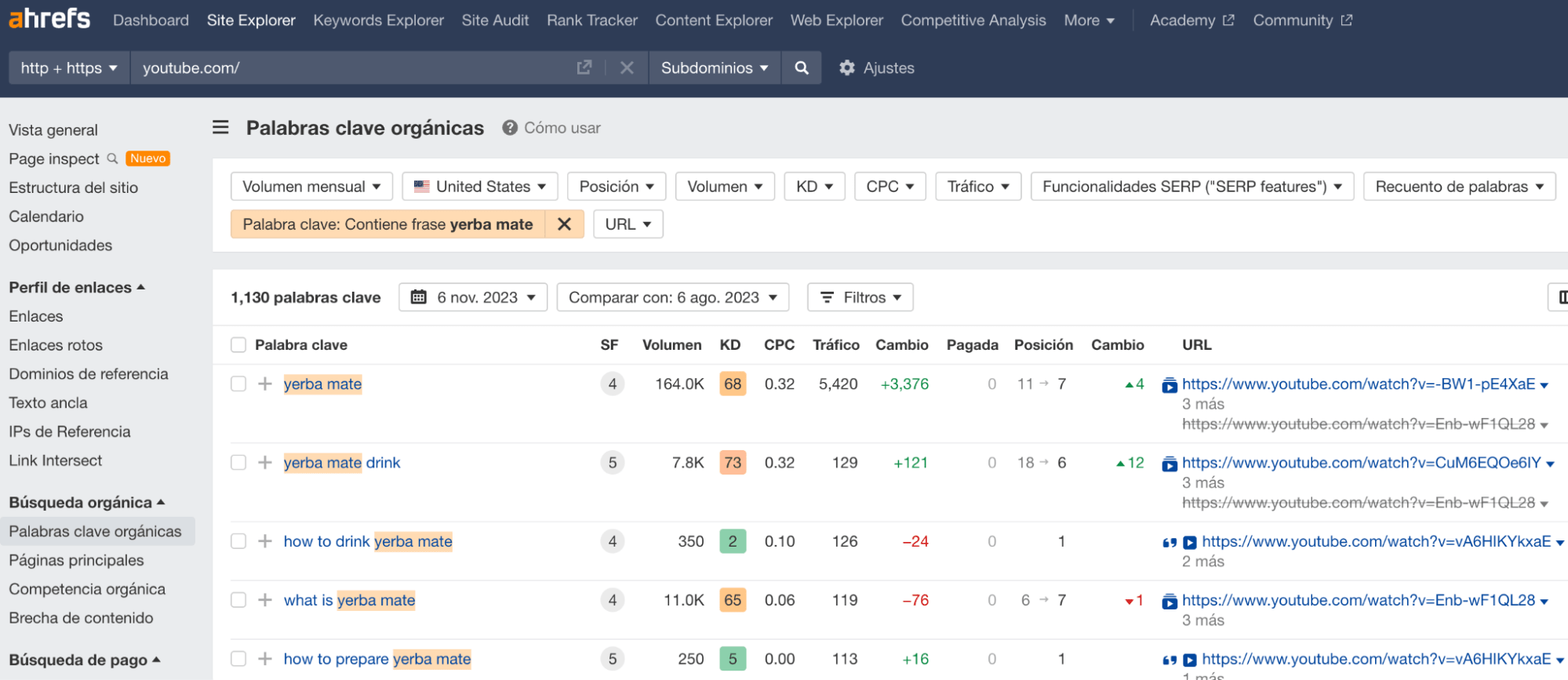Open Site Audit from the top nav
This screenshot has height=680, width=1568.
[495, 20]
